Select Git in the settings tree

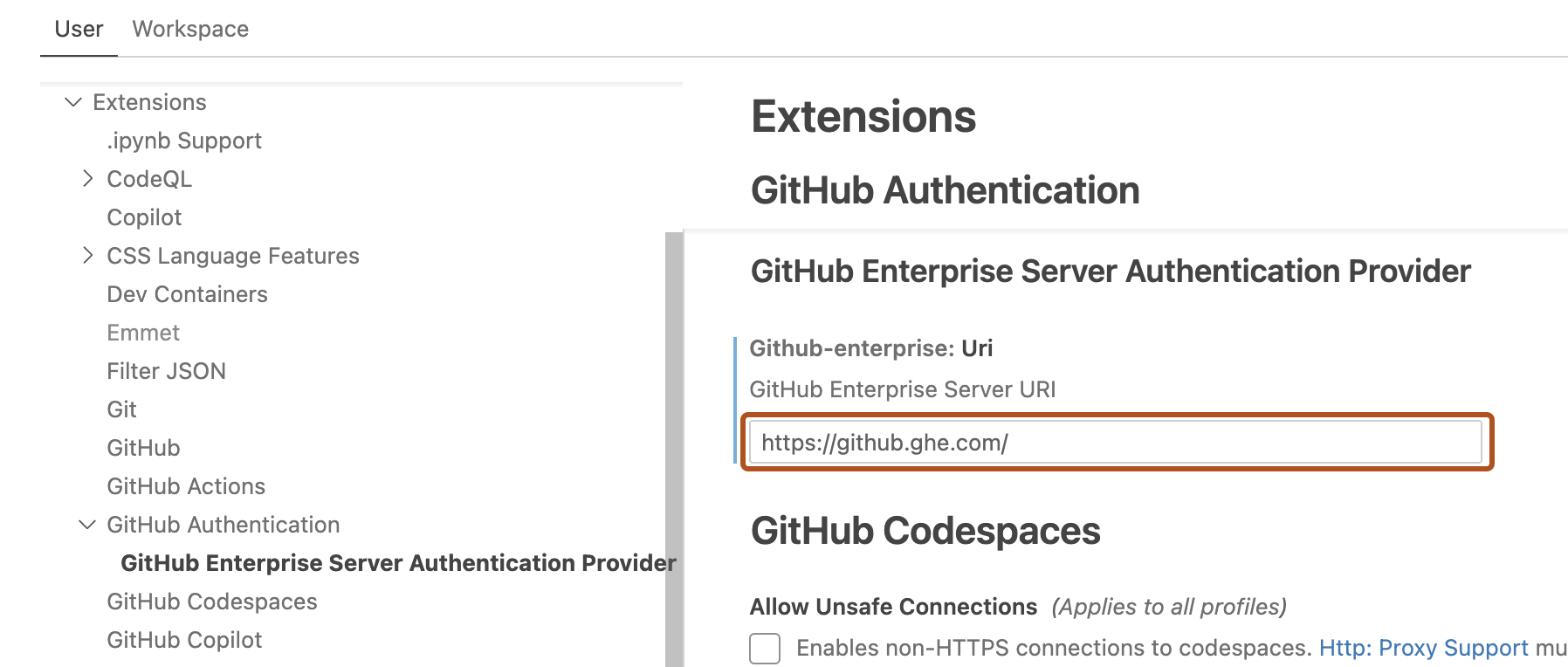[x=121, y=409]
